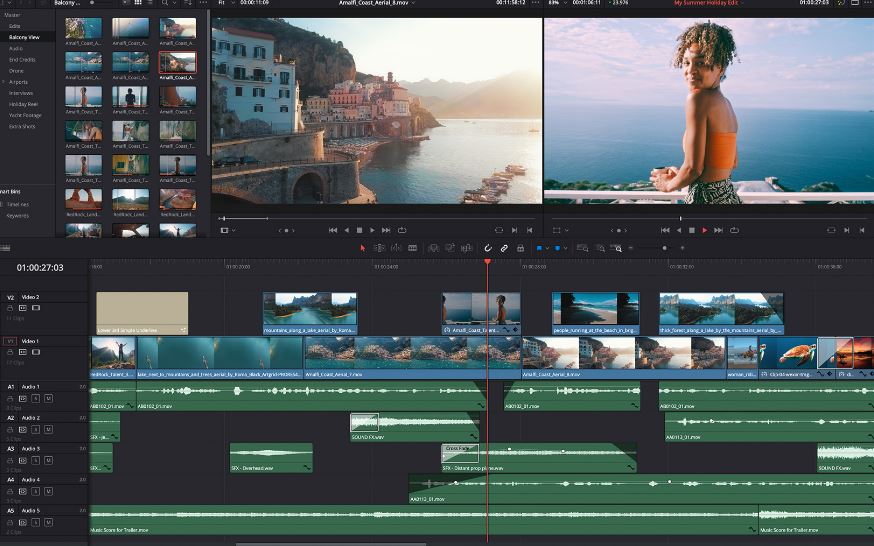This screenshot has height=546, width=874.
Task: Click the Detail Zoom icon
Action: (x=600, y=248)
